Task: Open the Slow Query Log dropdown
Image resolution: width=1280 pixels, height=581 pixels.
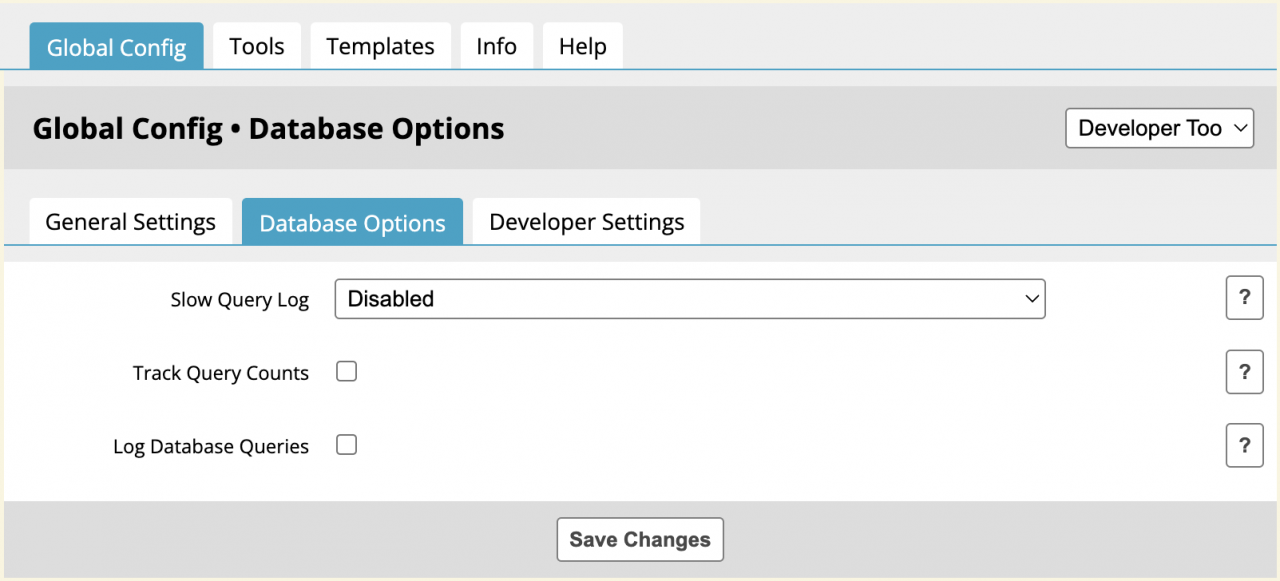Action: tap(689, 299)
